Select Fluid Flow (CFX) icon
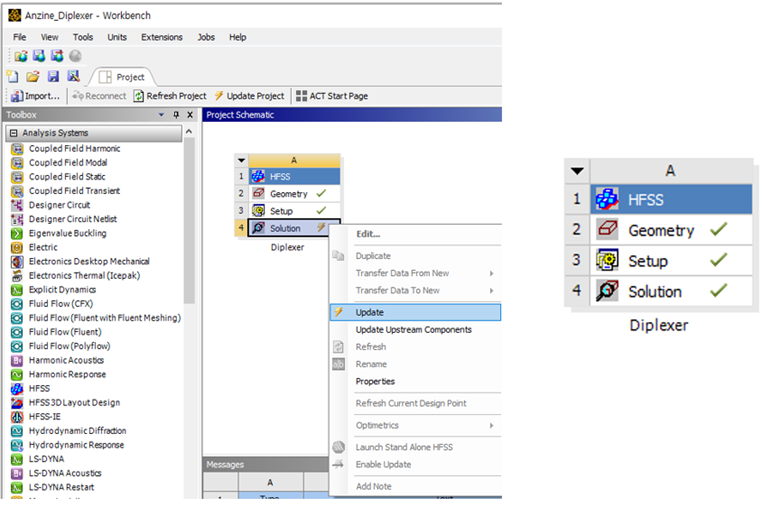The width and height of the screenshot is (762, 507). click(17, 304)
